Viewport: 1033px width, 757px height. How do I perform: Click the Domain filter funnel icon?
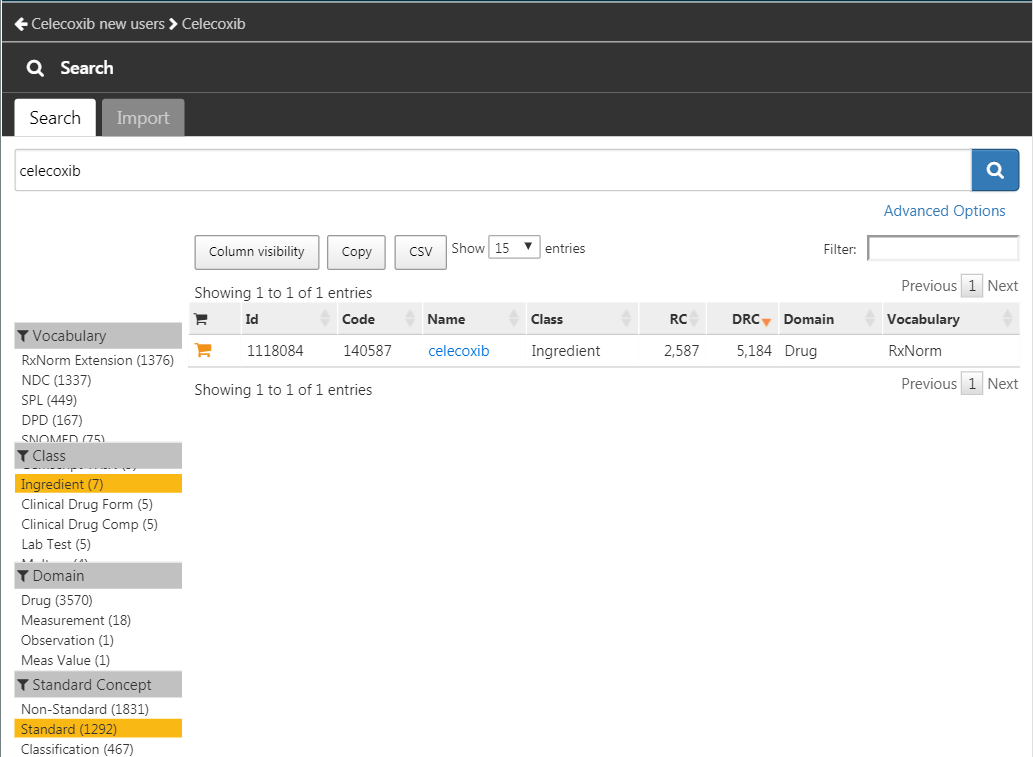click(x=23, y=576)
